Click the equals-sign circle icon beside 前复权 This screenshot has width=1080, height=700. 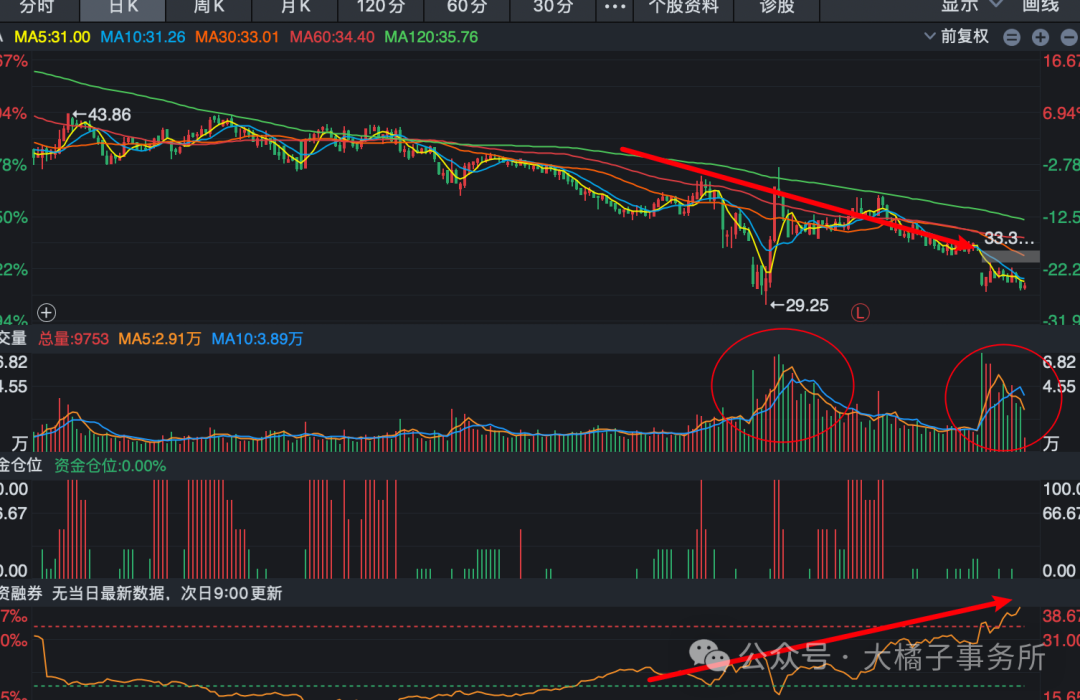(x=1011, y=37)
